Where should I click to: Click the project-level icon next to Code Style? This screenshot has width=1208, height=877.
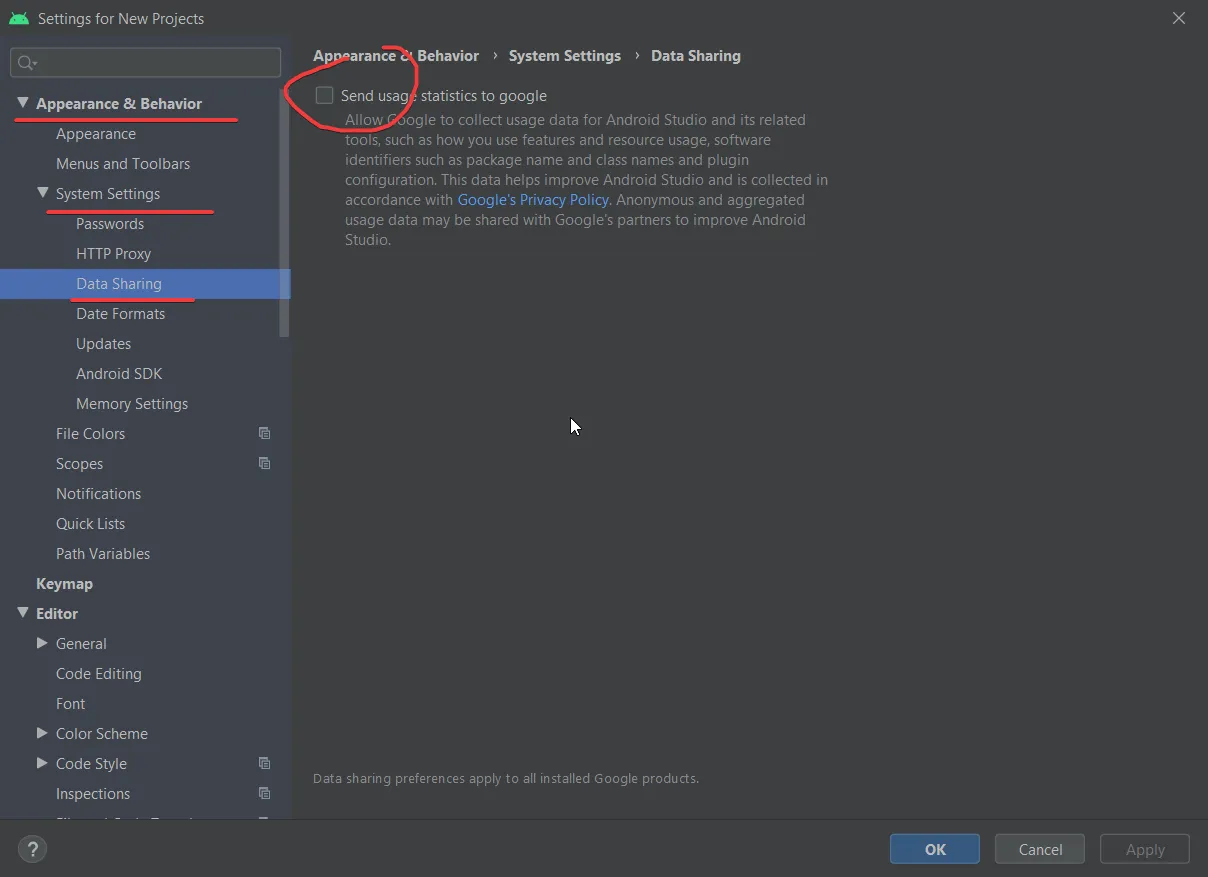(265, 763)
